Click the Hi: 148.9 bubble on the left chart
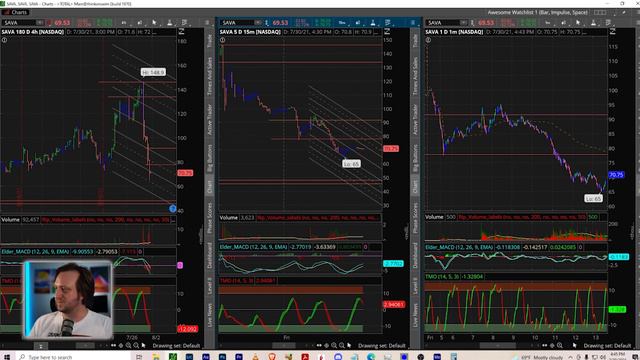This screenshot has width=640, height=360. tap(153, 72)
